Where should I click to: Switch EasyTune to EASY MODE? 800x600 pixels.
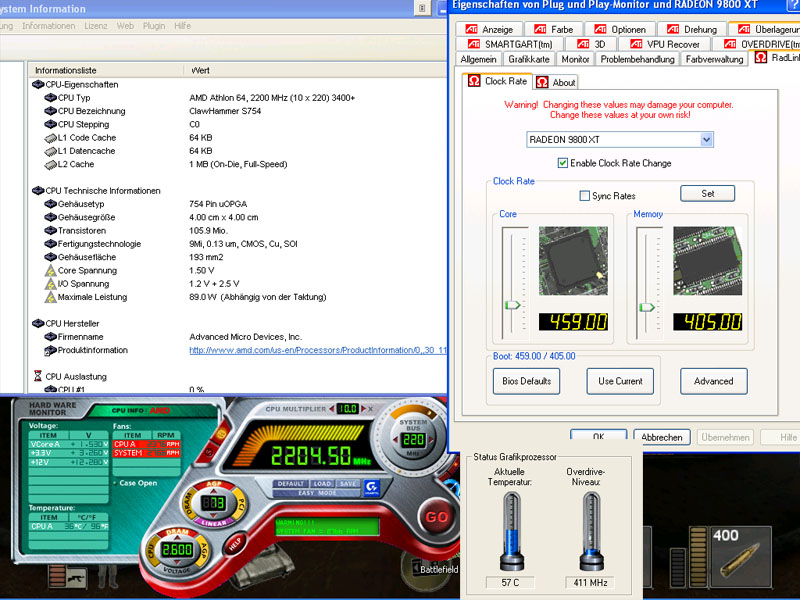[x=317, y=492]
